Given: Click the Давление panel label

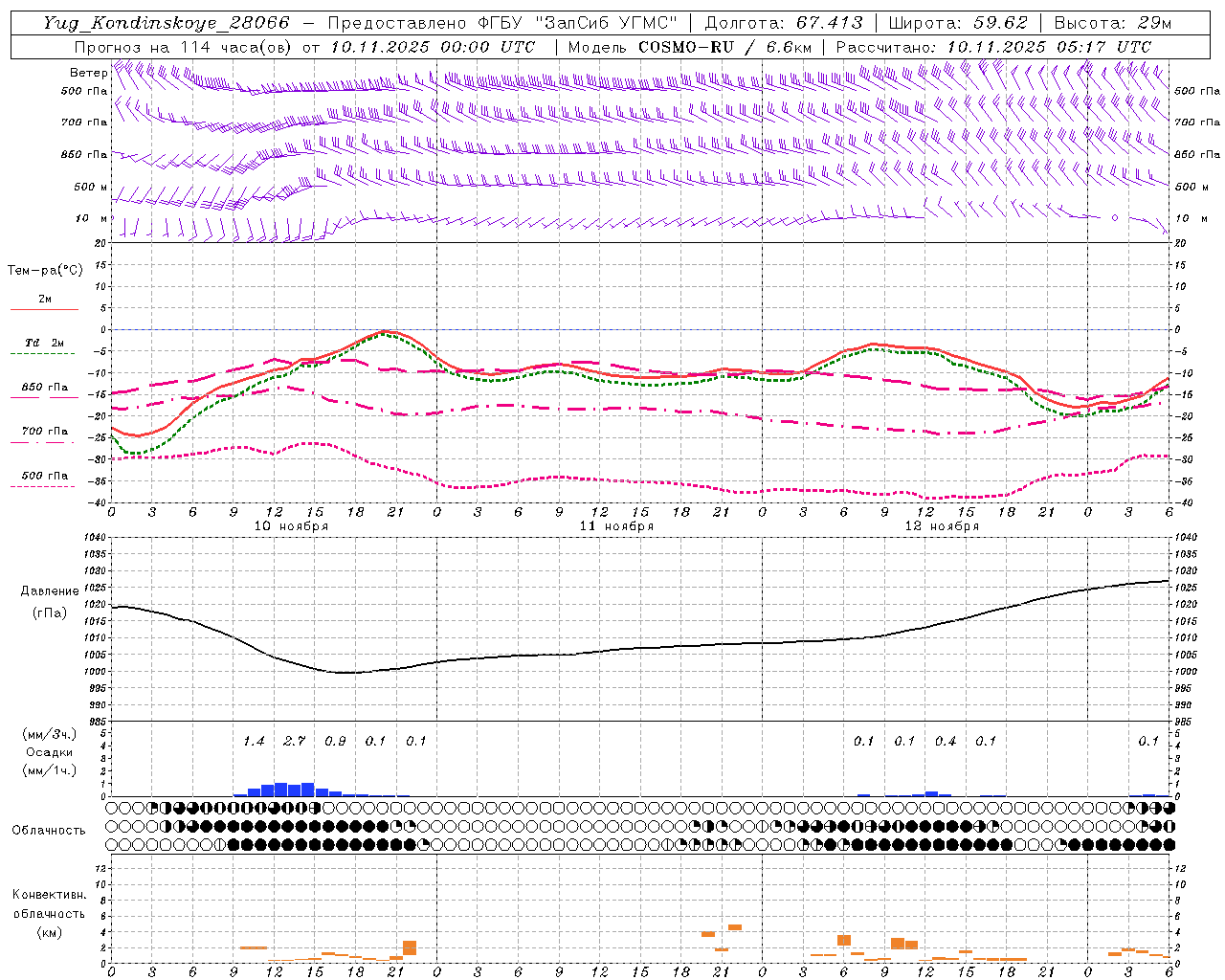Looking at the screenshot, I should coord(50,591).
